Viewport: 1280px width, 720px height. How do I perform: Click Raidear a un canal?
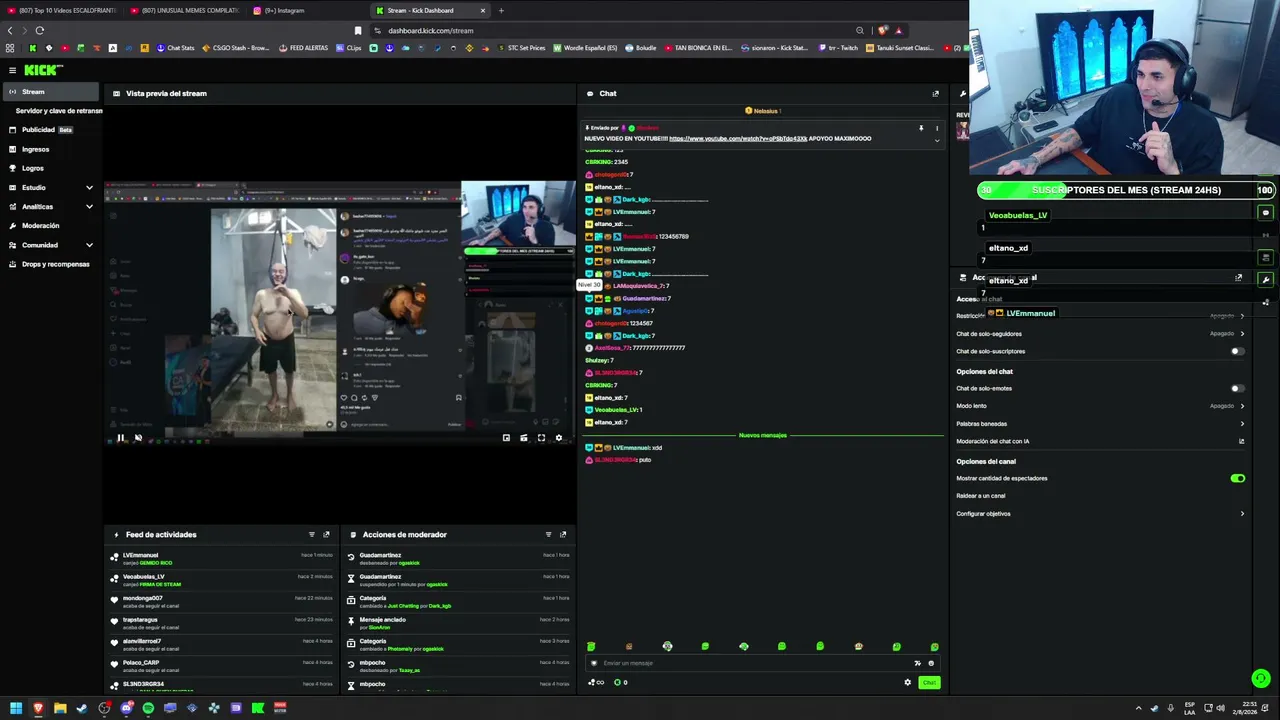pyautogui.click(x=981, y=496)
